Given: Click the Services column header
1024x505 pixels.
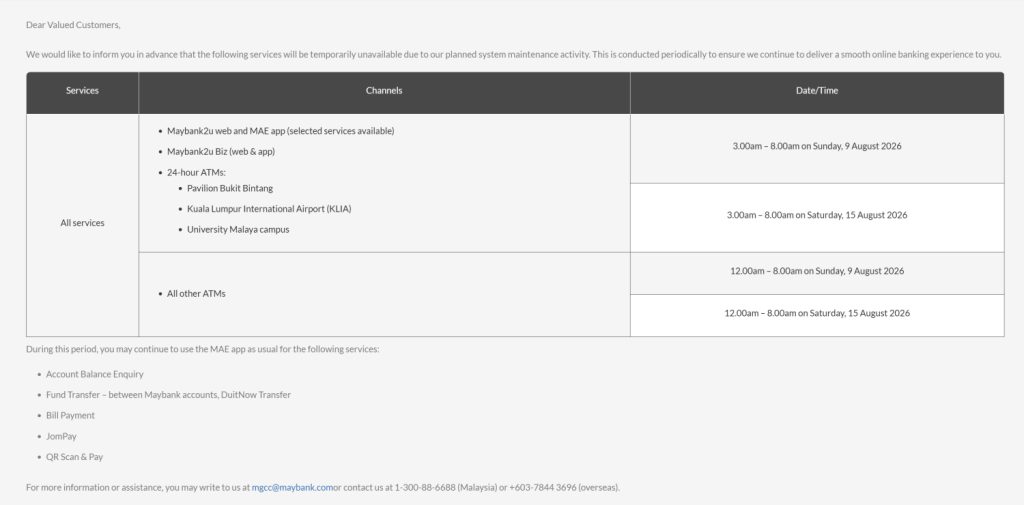Looking at the screenshot, I should (x=82, y=91).
